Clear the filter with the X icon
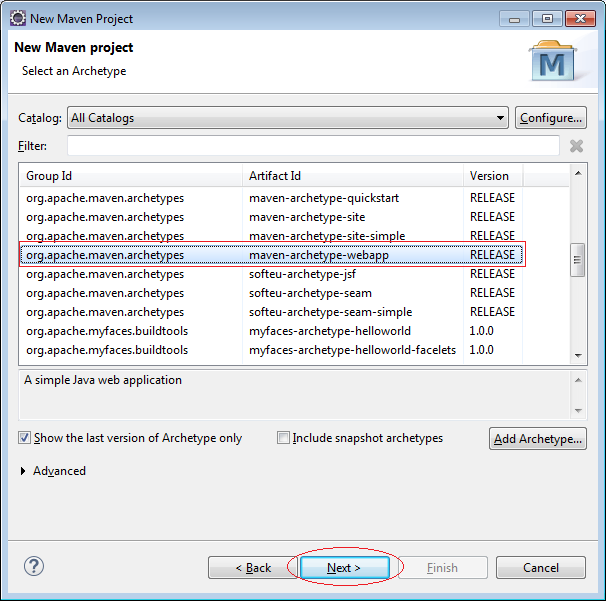This screenshot has width=606, height=601. (x=576, y=146)
